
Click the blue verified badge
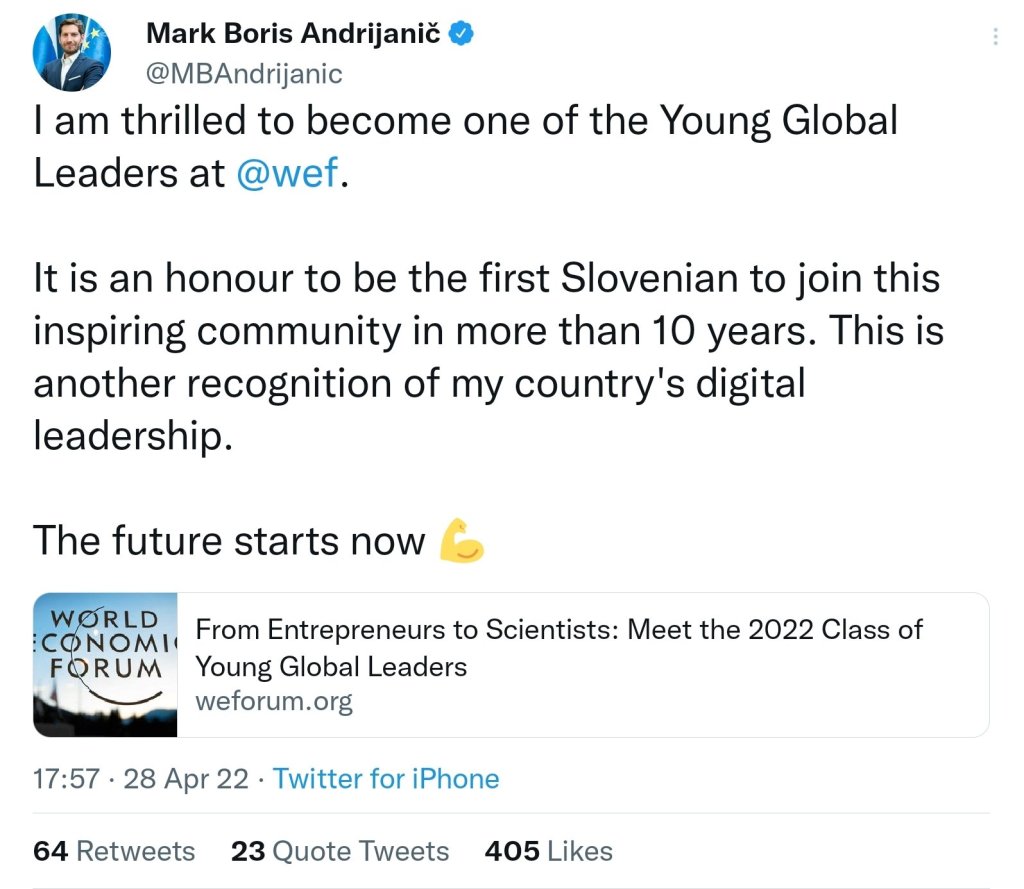point(461,33)
